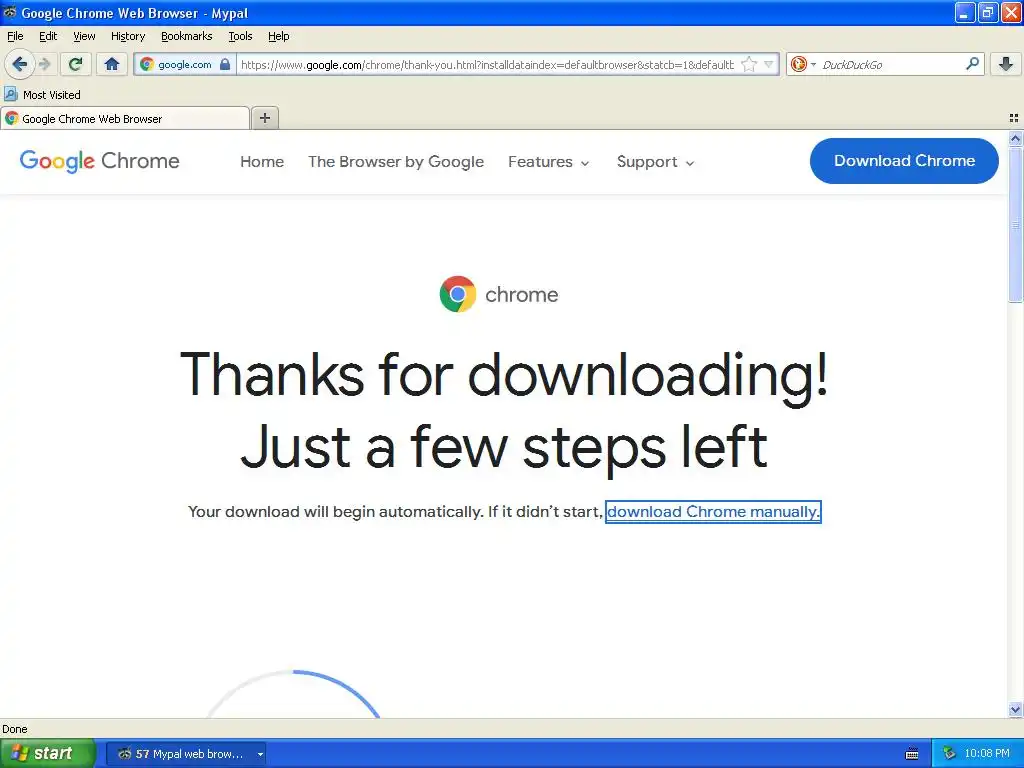
Task: Expand the Support dropdown menu
Action: click(x=655, y=161)
